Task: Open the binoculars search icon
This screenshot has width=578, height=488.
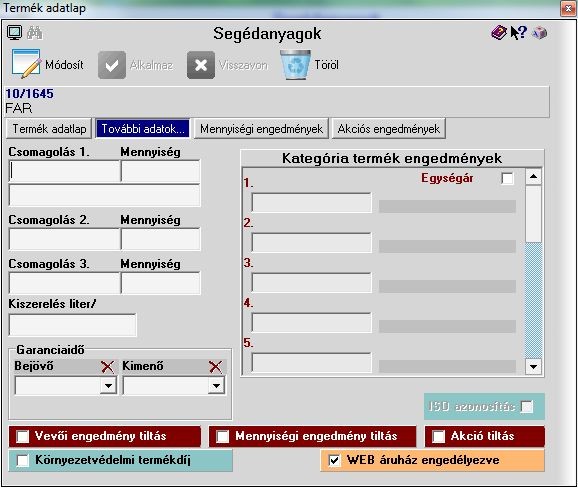Action: [x=35, y=33]
